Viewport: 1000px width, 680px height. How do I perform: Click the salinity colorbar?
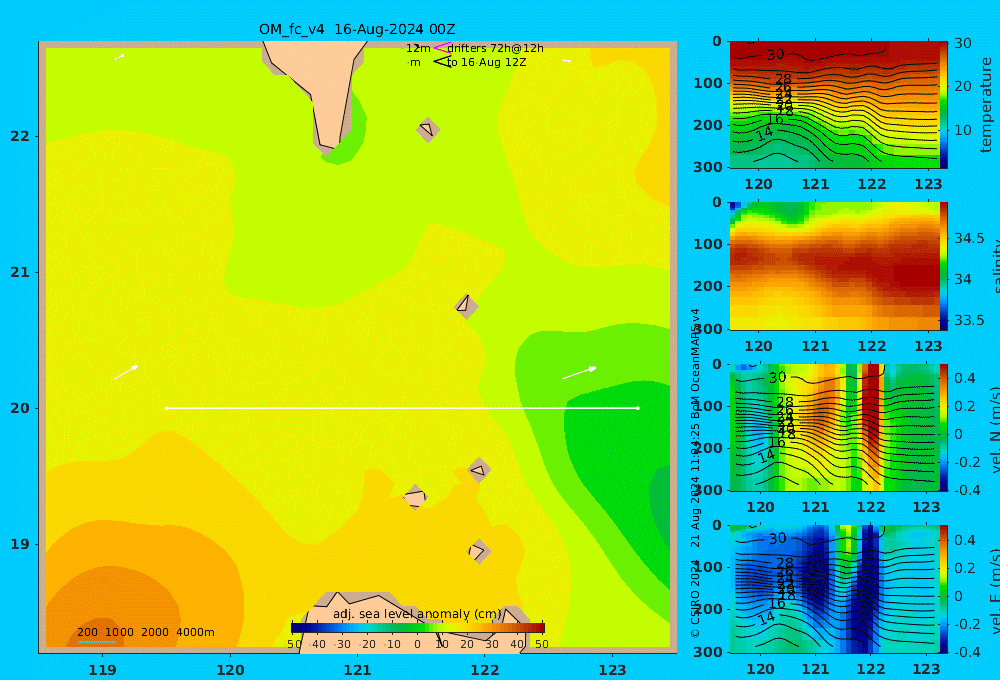pos(944,266)
